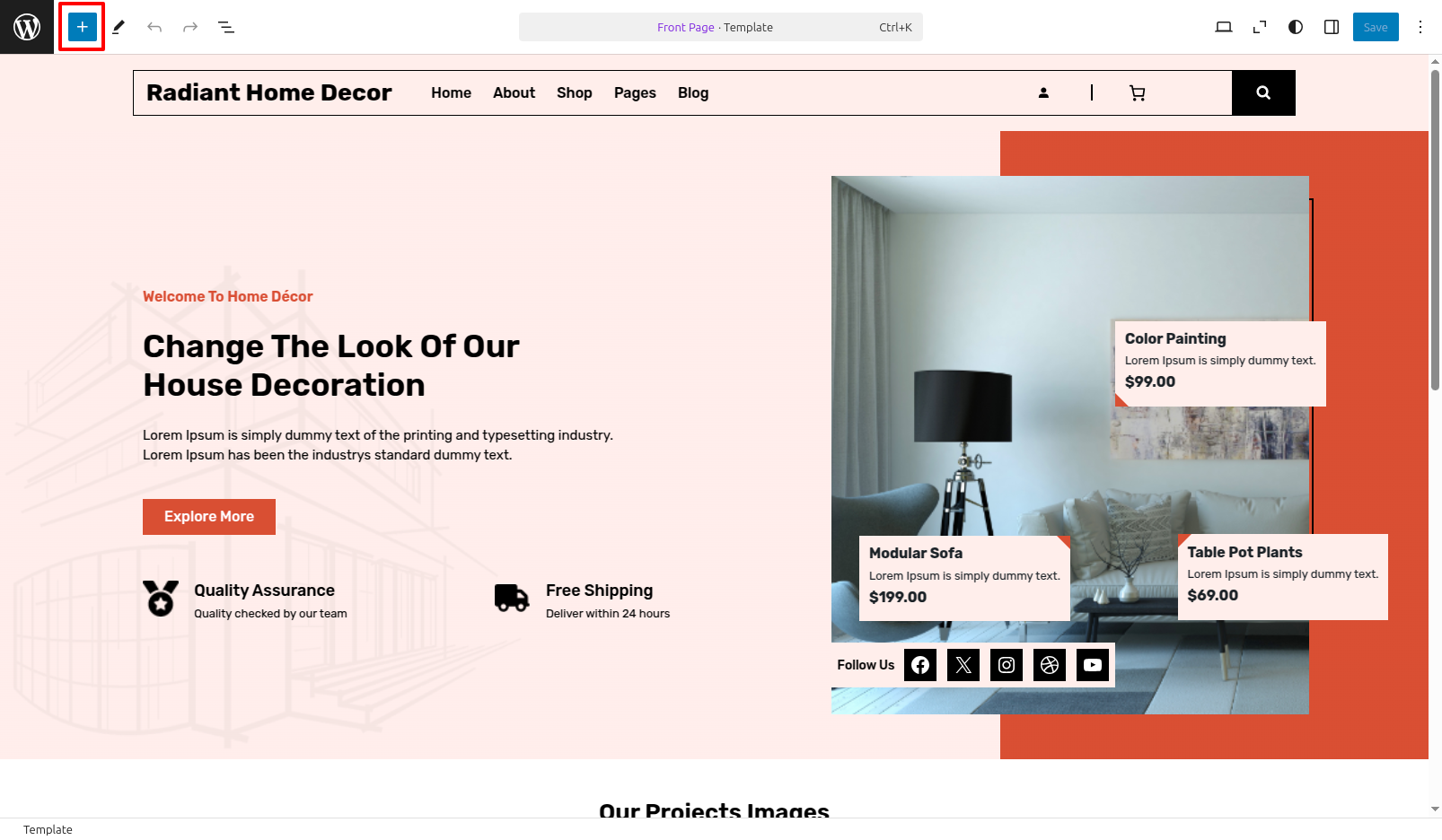Toggle the block inserter plus button
Viewport: 1442px width, 840px height.
tap(82, 27)
